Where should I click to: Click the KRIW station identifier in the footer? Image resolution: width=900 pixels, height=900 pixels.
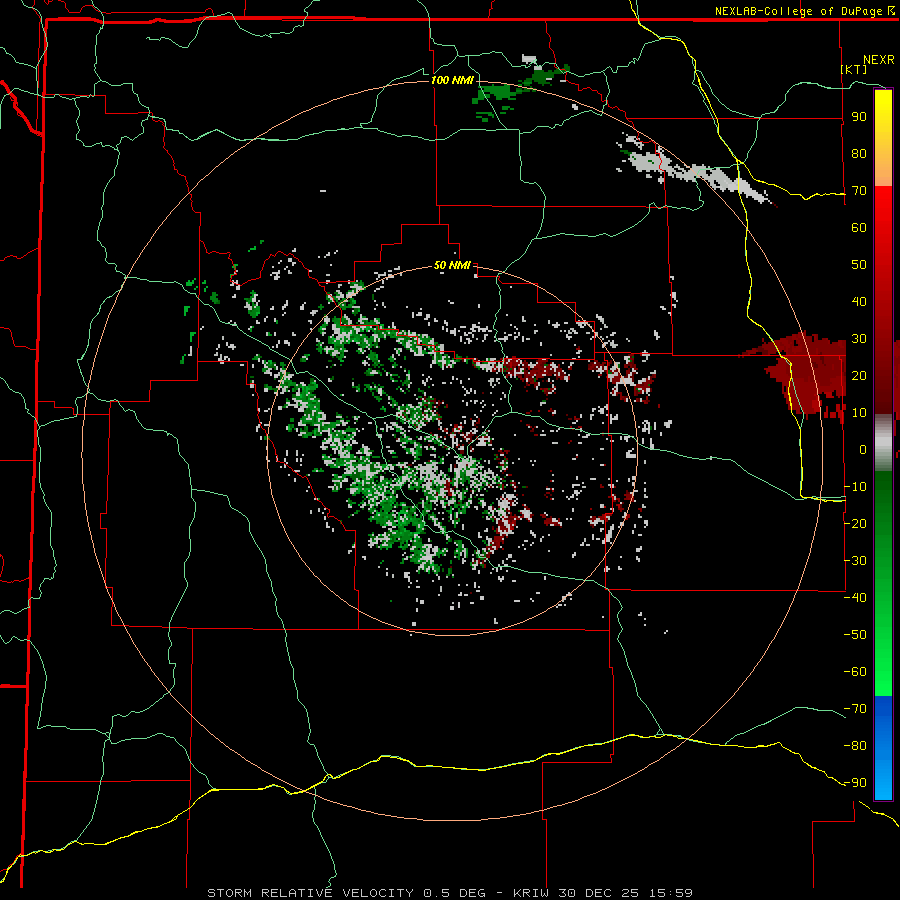533,893
